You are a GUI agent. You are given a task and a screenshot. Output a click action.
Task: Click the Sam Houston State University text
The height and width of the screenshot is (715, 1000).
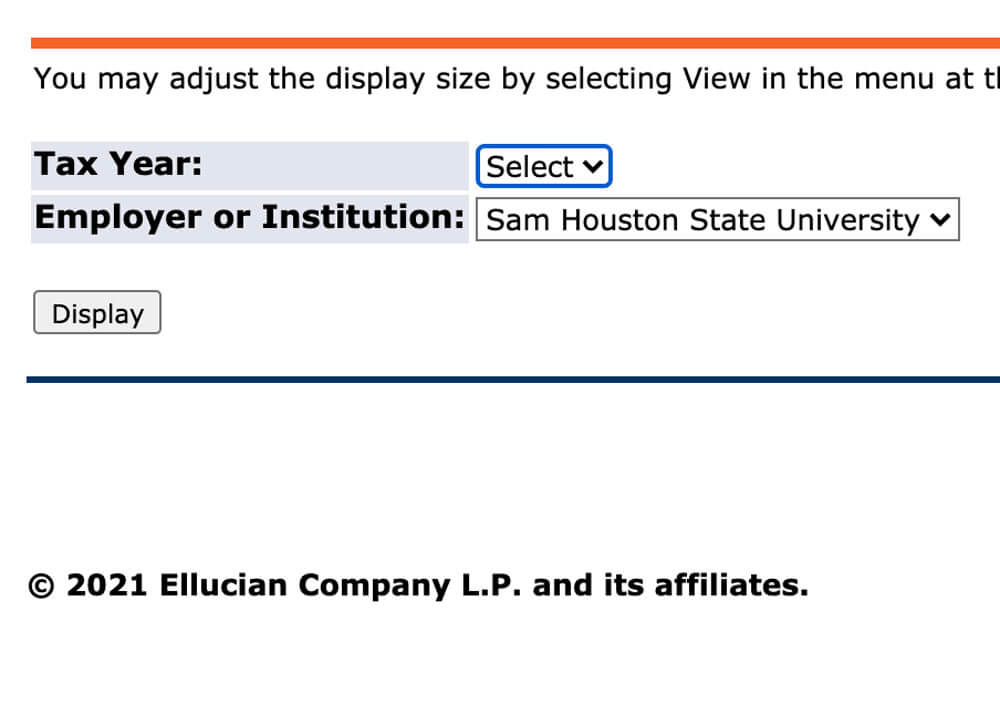[700, 220]
